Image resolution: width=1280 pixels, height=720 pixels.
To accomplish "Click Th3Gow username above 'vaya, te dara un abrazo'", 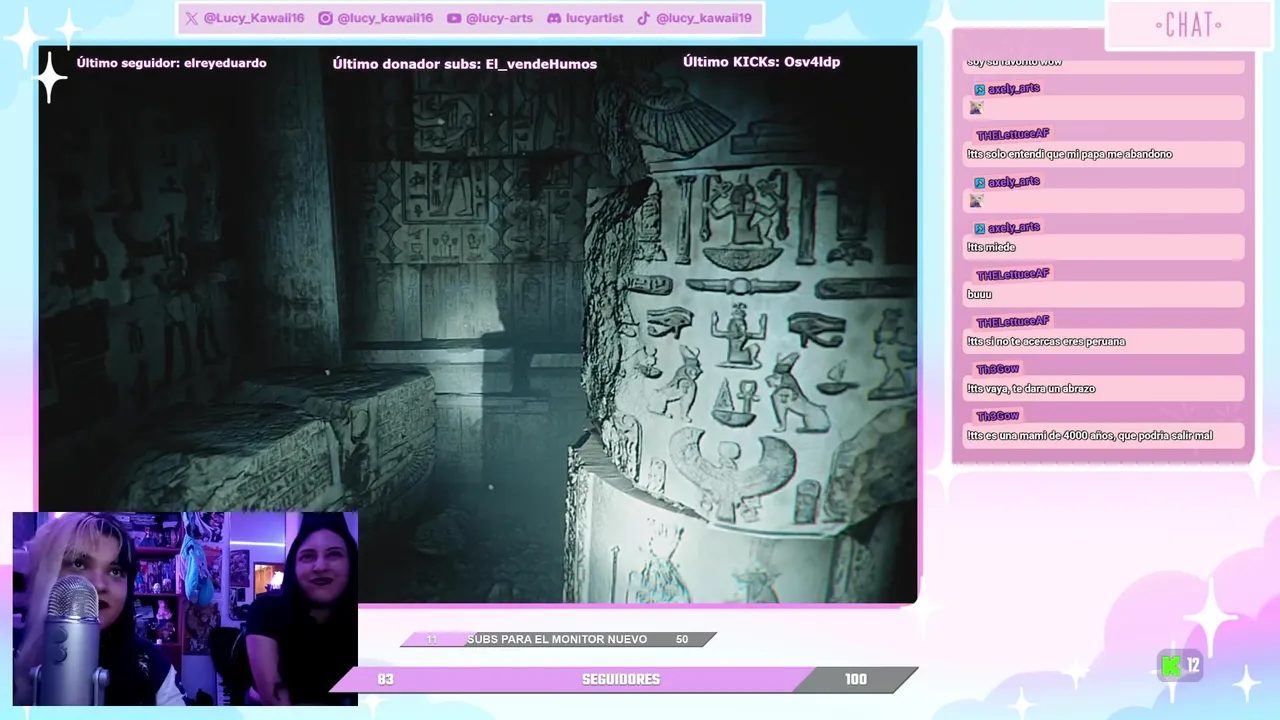I will (997, 369).
